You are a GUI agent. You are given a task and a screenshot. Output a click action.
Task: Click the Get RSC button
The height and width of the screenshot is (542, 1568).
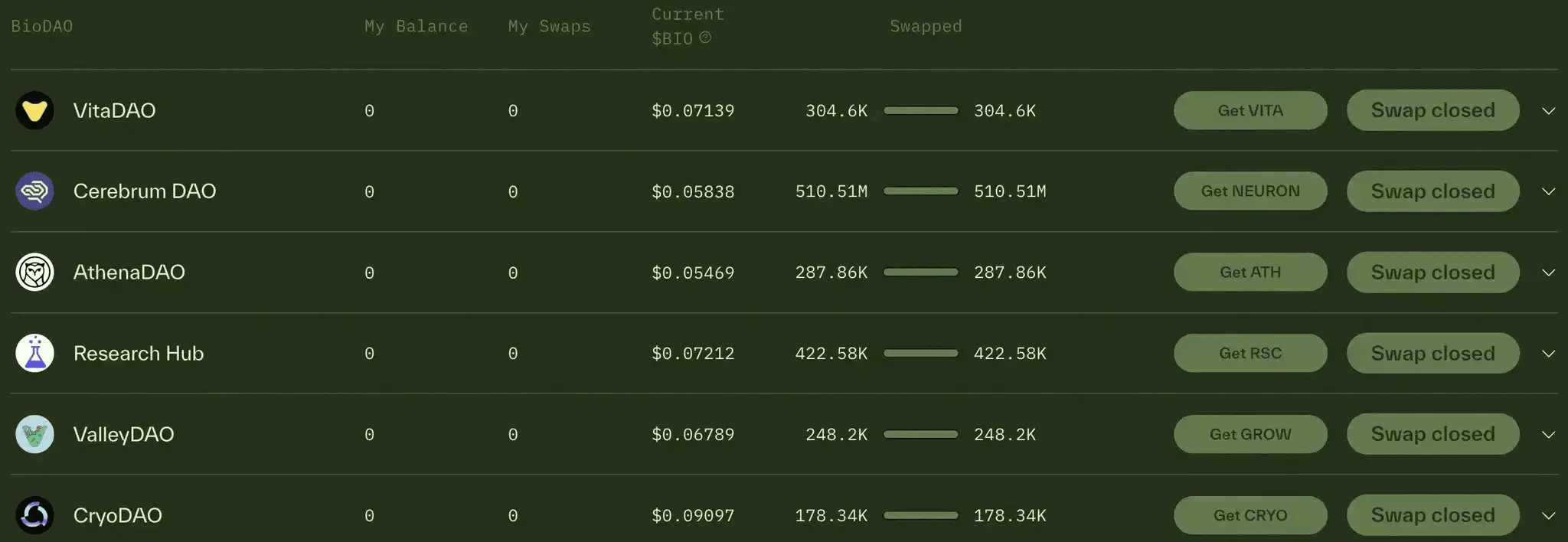(x=1250, y=353)
